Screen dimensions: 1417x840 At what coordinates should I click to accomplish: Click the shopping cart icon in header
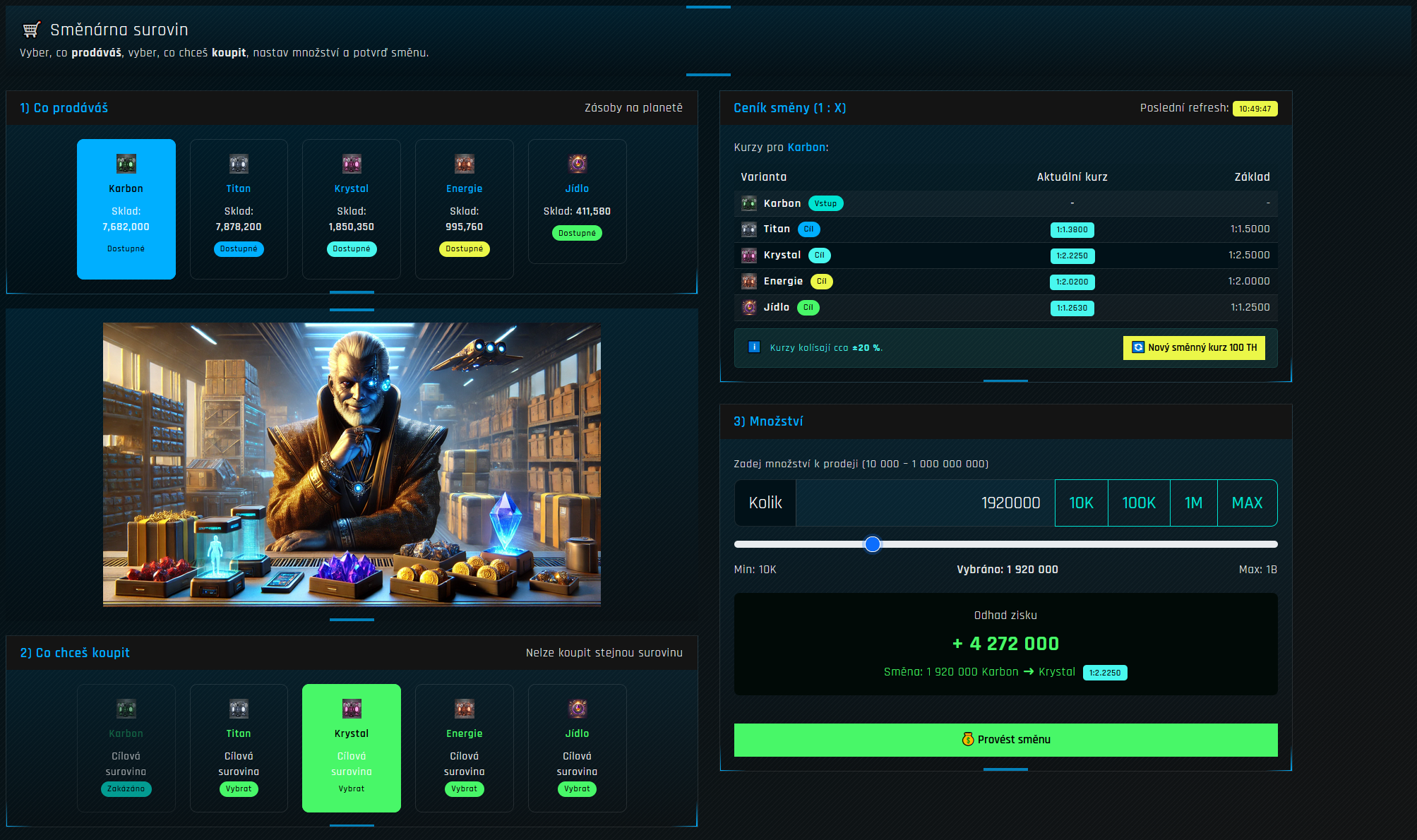(30, 30)
